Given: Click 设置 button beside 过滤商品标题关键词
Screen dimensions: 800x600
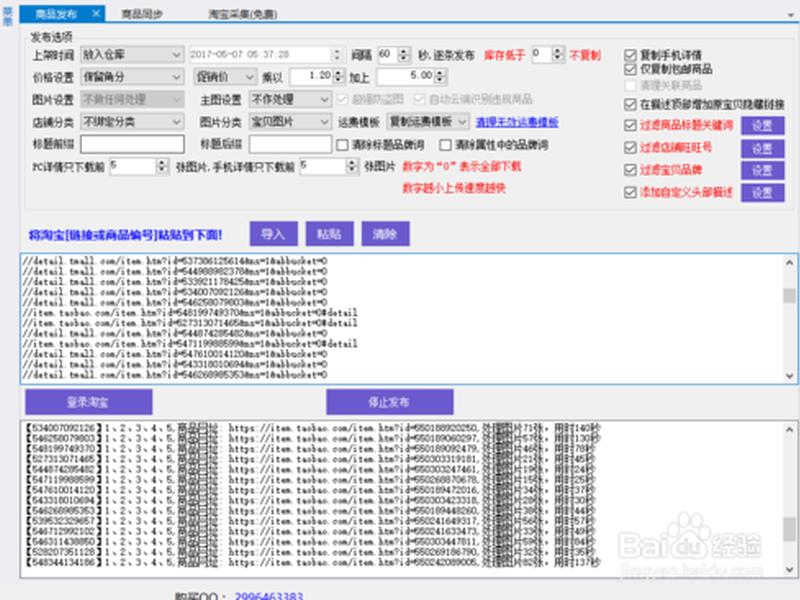Looking at the screenshot, I should (762, 126).
